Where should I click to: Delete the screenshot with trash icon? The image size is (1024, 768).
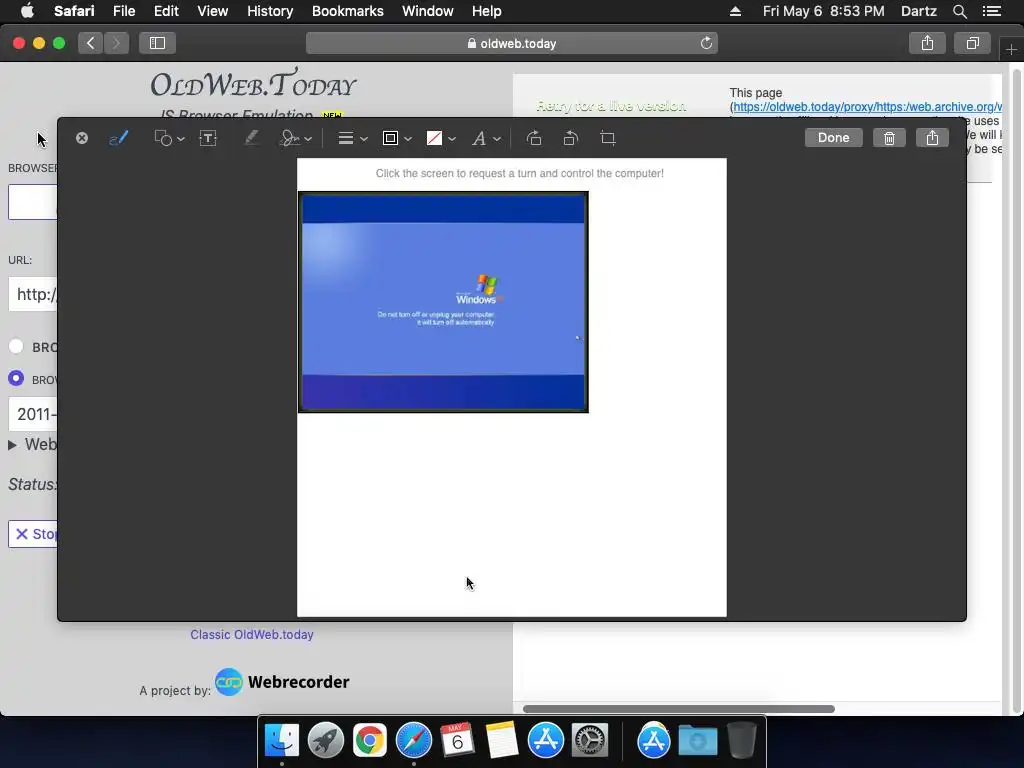click(889, 138)
